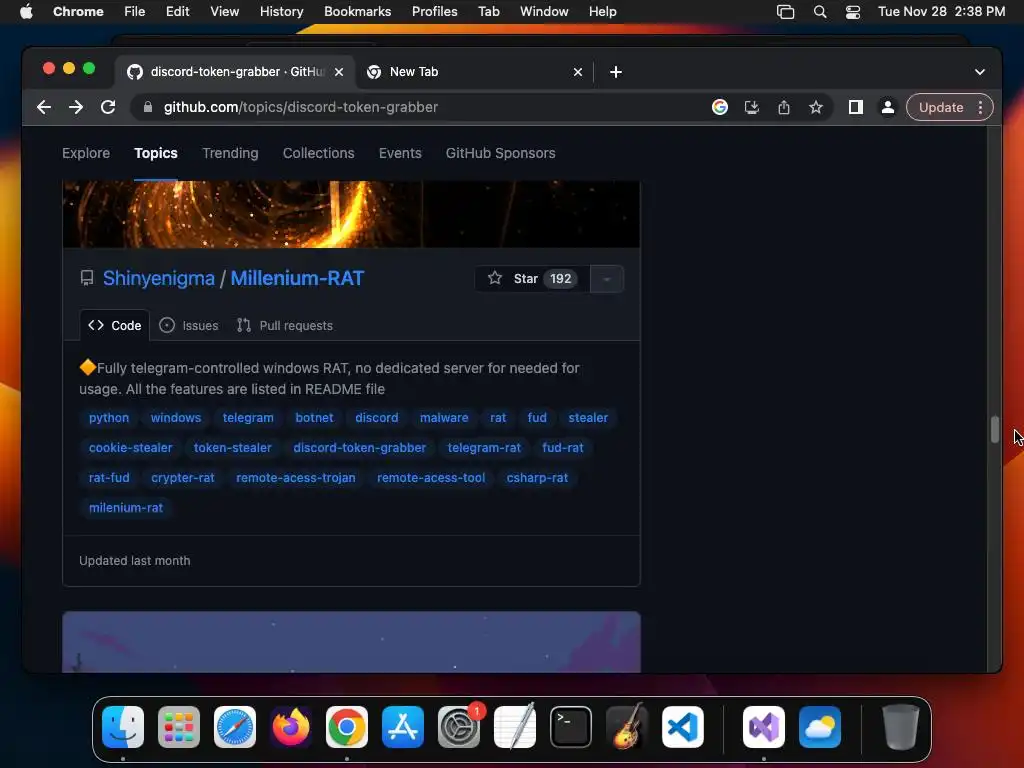
Task: Click the browser forward arrow
Action: (76, 107)
